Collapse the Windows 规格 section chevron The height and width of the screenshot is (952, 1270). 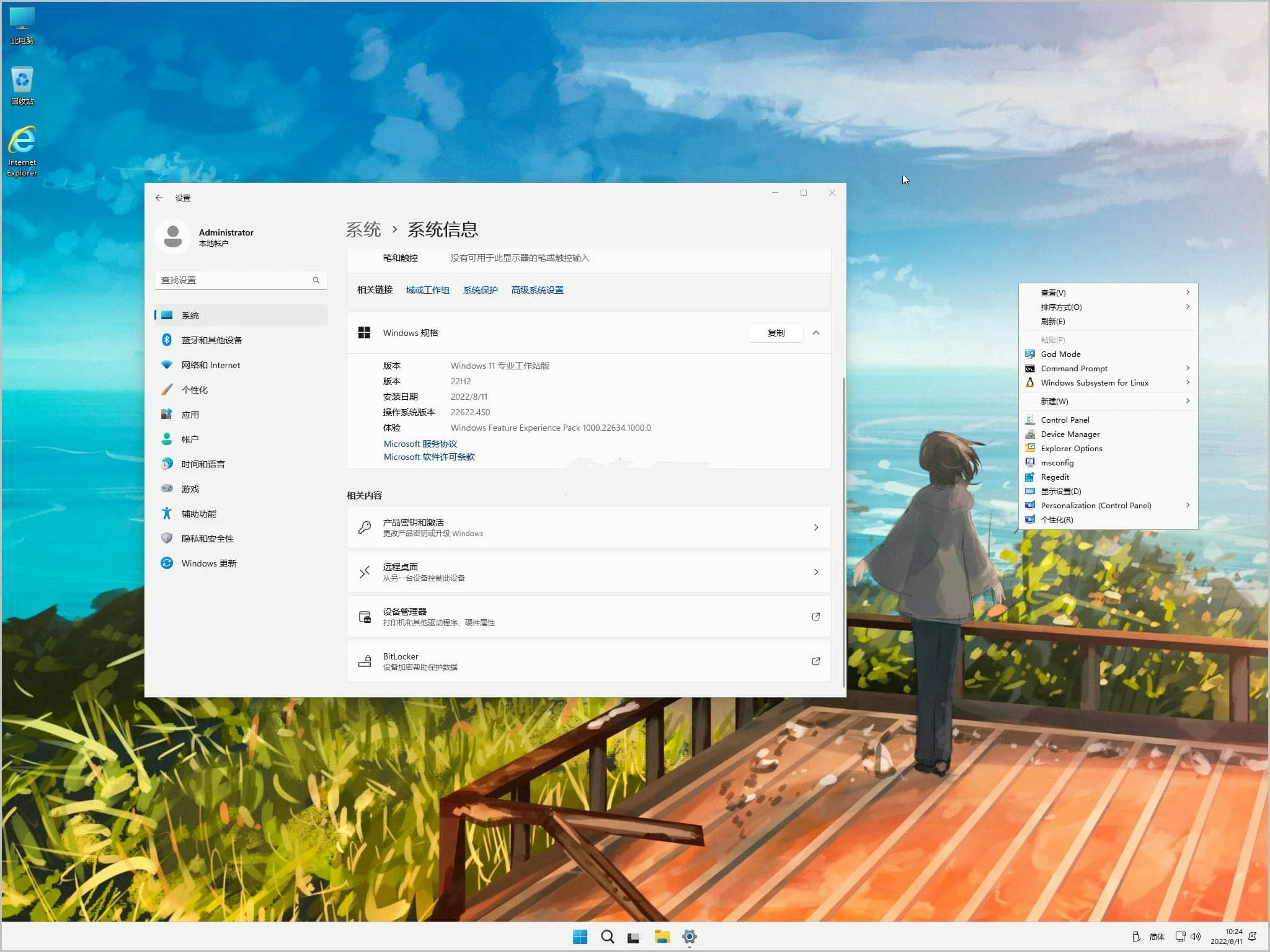(817, 333)
